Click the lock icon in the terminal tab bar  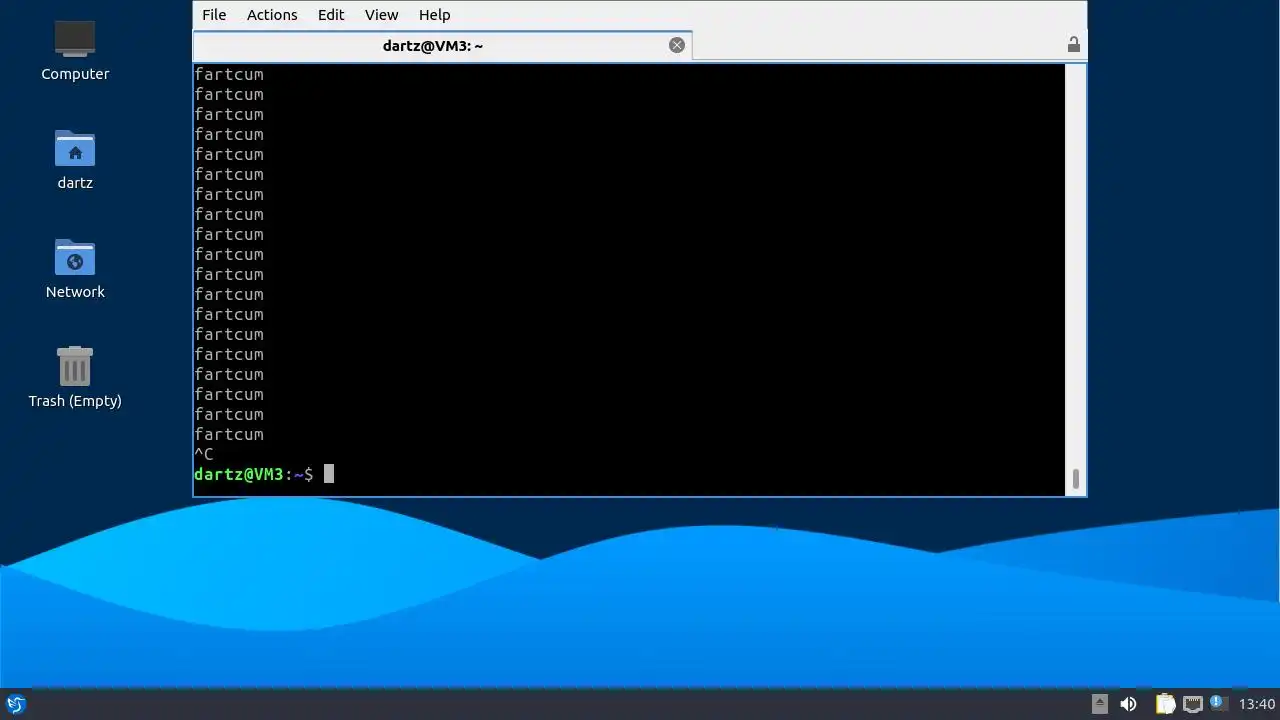coord(1073,45)
